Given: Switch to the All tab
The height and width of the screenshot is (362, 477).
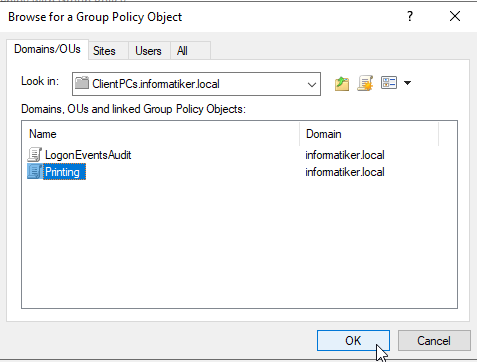Looking at the screenshot, I should pyautogui.click(x=182, y=51).
